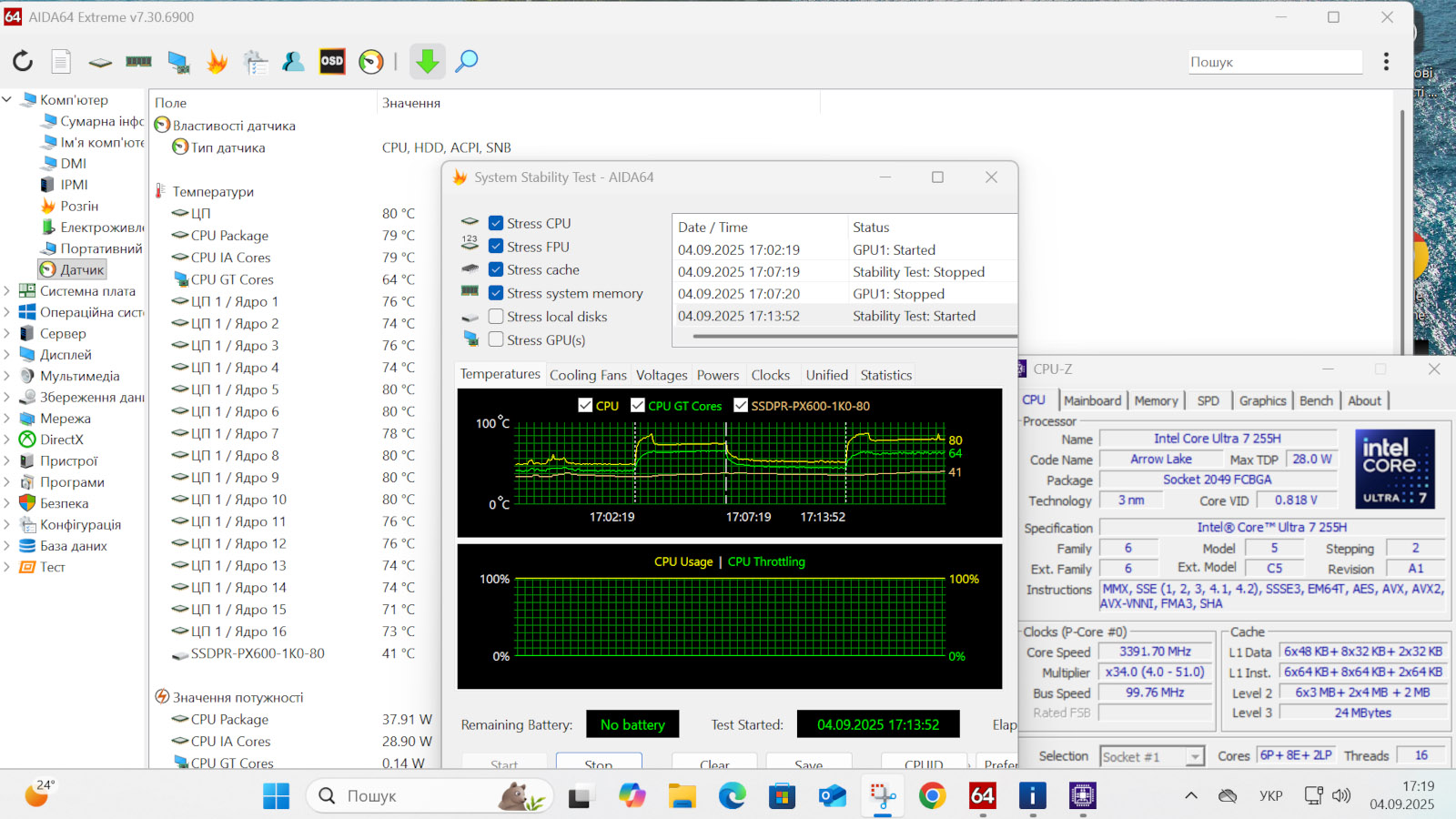Click the CPUID button in stability test
Screen dimensions: 1456x819
pyautogui.click(x=924, y=762)
